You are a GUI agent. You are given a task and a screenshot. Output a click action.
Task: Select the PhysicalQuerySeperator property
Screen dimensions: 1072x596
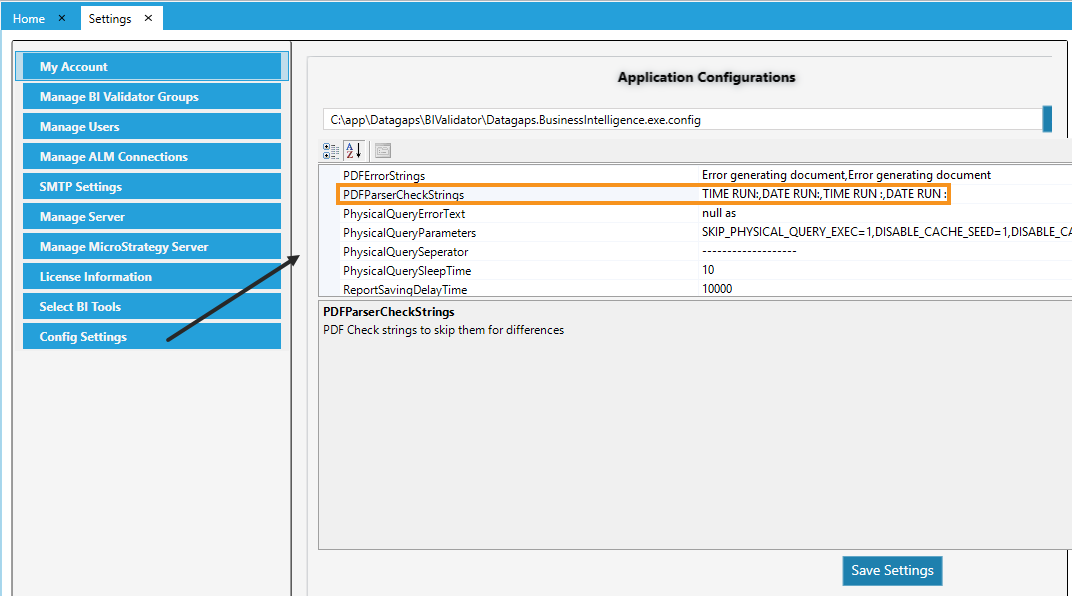[405, 252]
